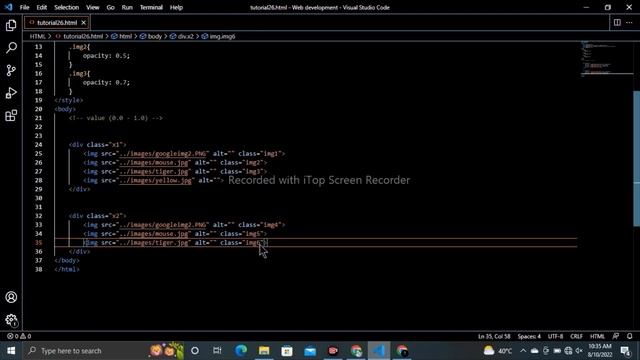Open the Accounts menu icon
Viewport: 640px width, 360px height.
point(11,297)
